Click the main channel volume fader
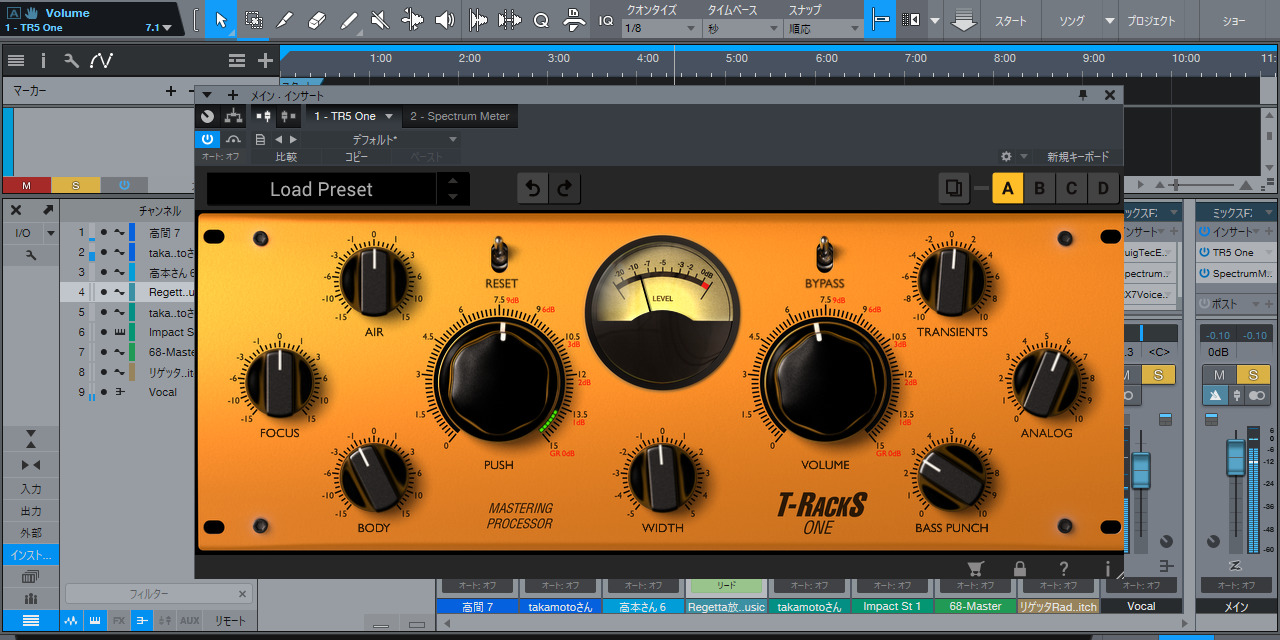Screen dimensions: 1280x640 (1236, 459)
